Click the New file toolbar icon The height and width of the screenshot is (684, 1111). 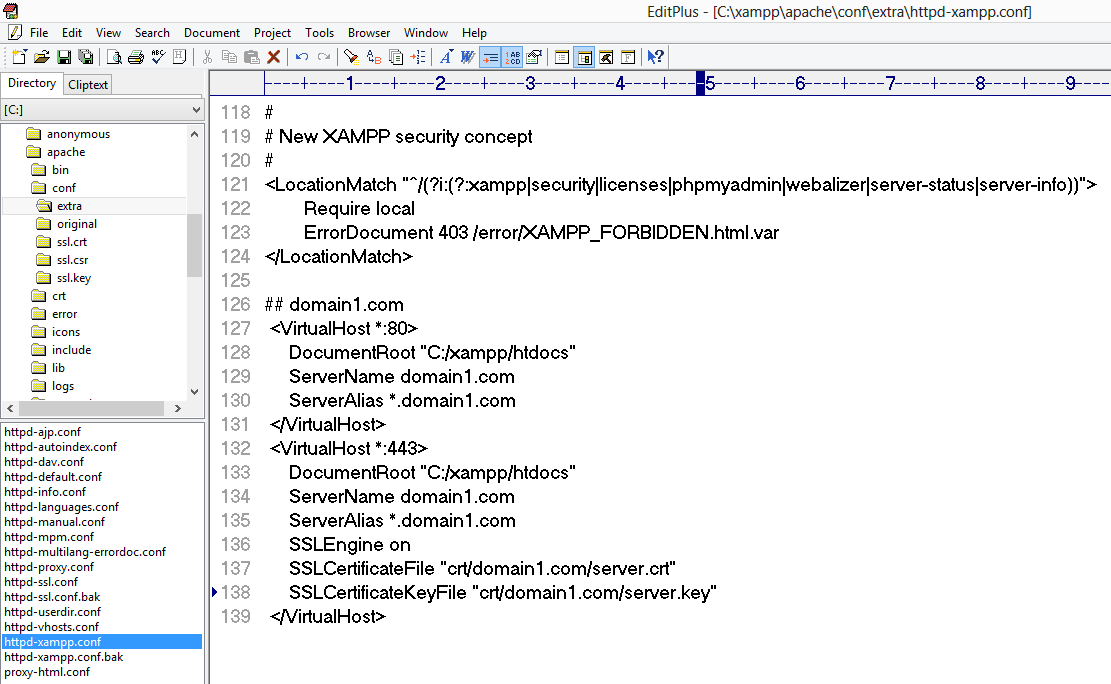tap(19, 57)
